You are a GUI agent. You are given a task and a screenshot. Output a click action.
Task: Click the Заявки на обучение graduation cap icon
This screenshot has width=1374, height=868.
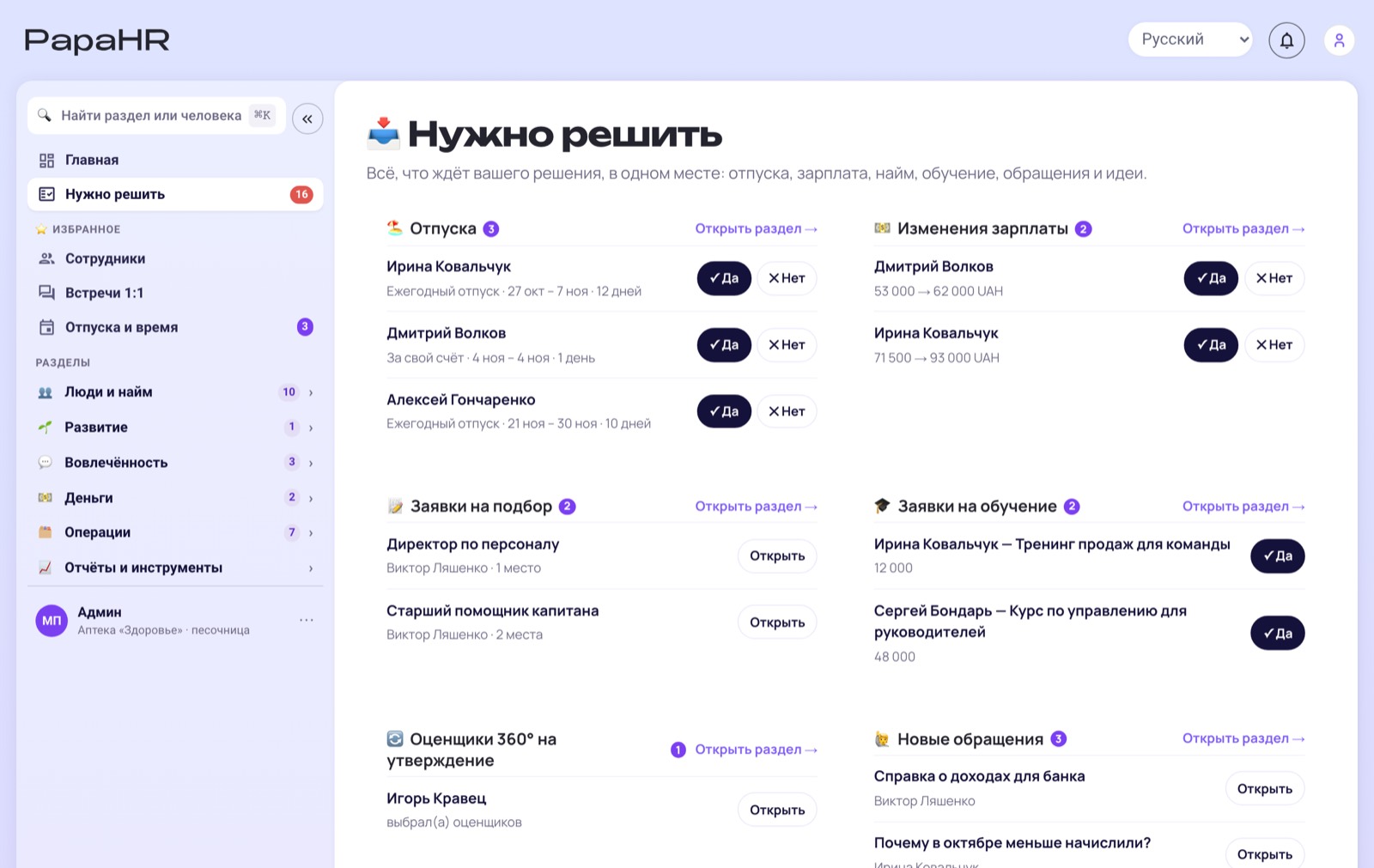pyautogui.click(x=882, y=506)
